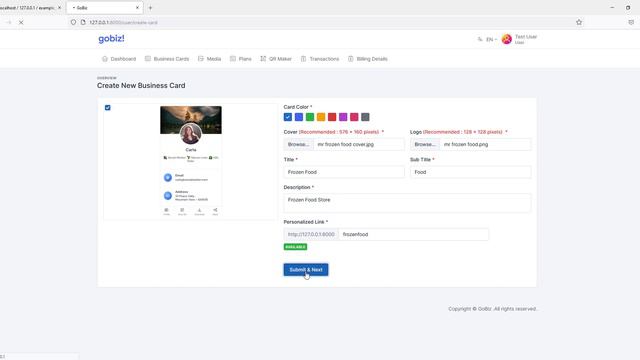Choose the gray card color
Viewport: 640px width, 360px height.
pos(365,117)
